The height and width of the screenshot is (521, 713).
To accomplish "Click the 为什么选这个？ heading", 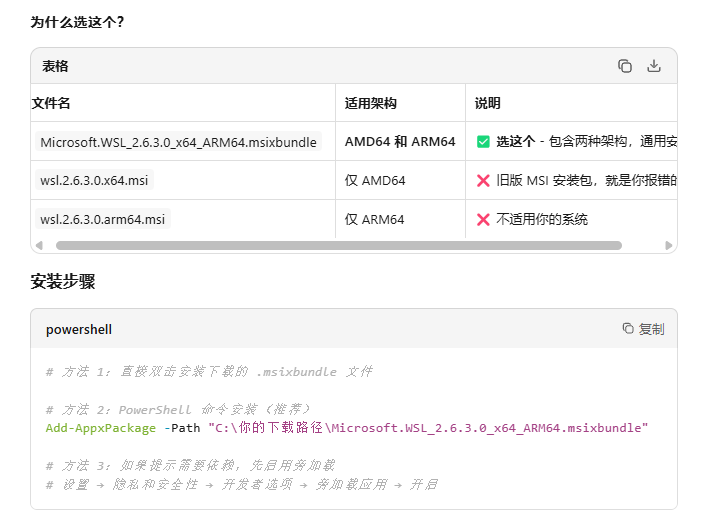I will [77, 22].
